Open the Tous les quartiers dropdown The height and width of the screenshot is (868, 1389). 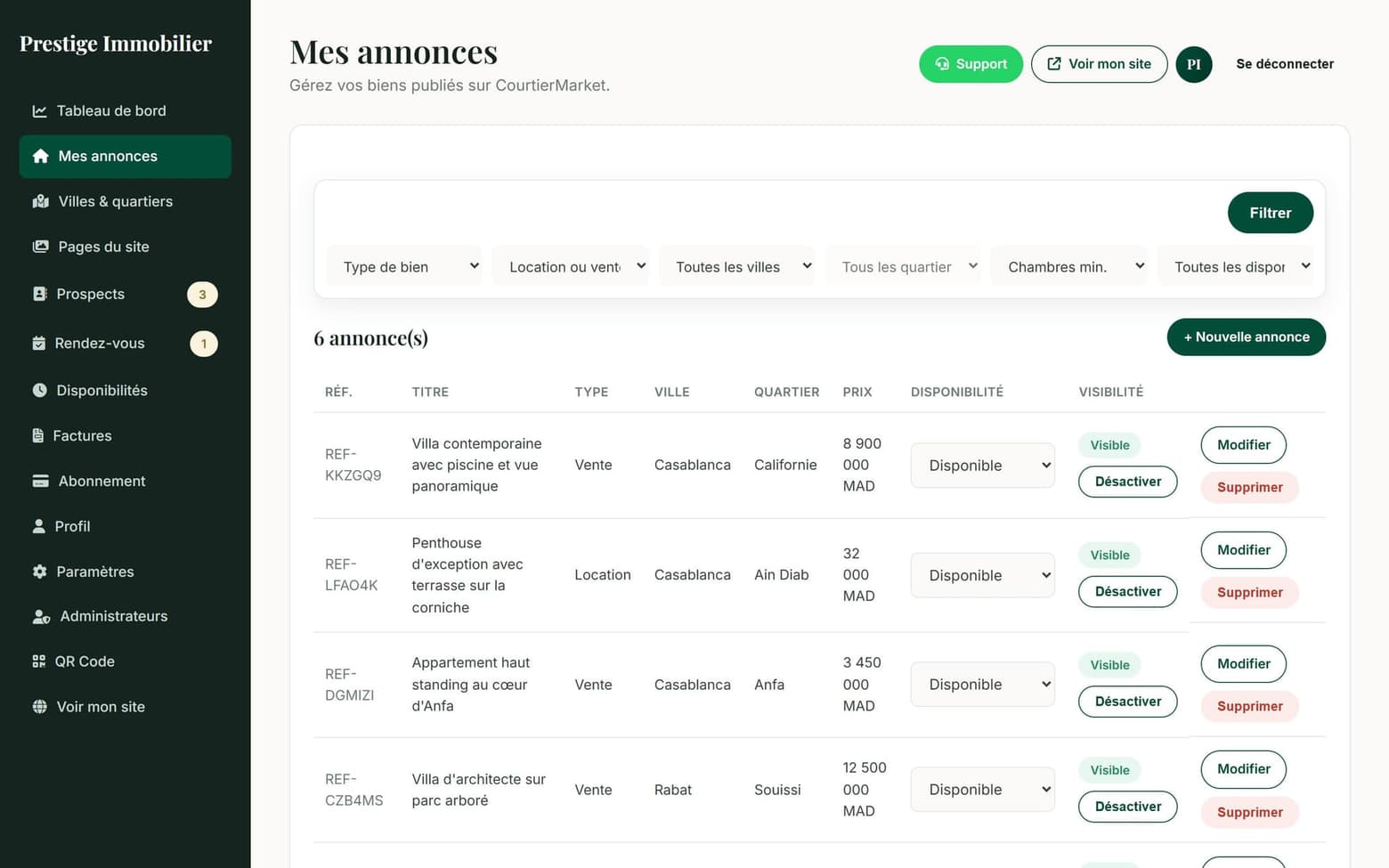tap(903, 266)
